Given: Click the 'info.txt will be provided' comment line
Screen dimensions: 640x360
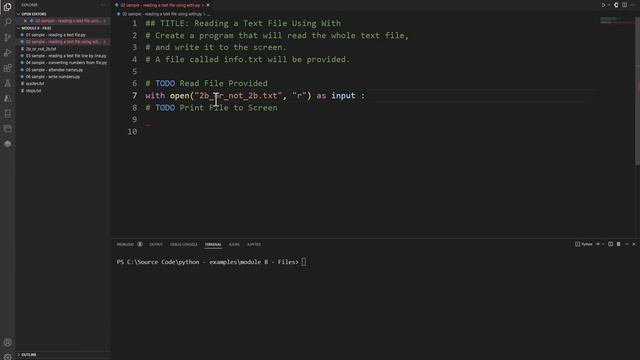Looking at the screenshot, I should (248, 59).
